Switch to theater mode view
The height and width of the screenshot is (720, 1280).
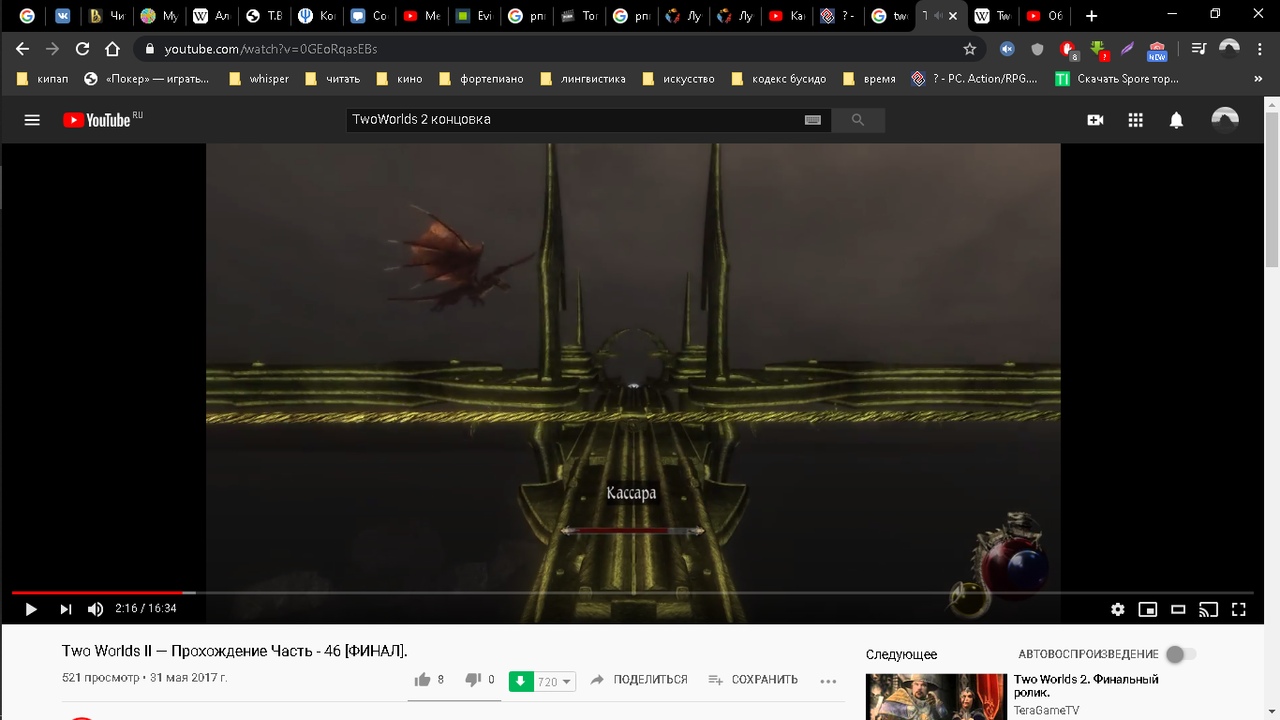(1178, 609)
